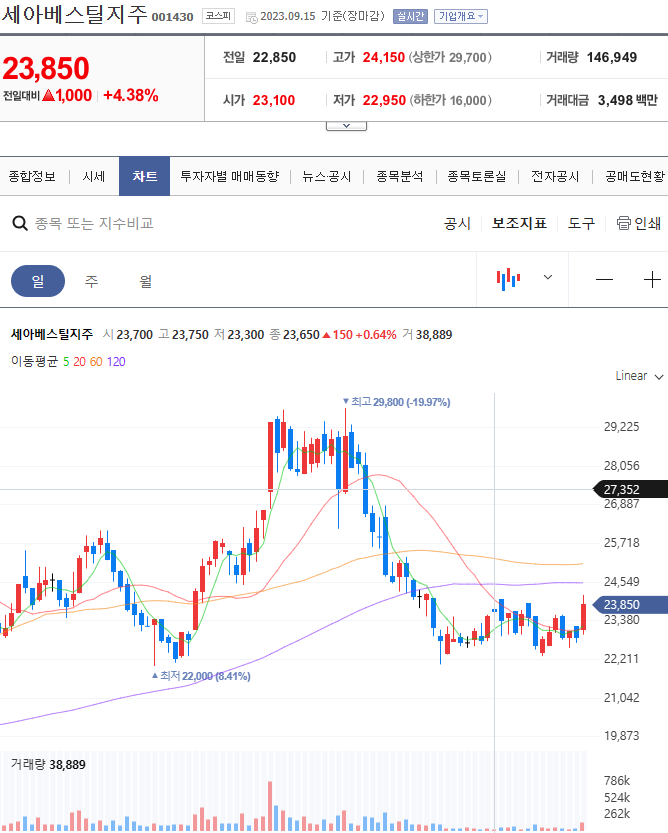
Task: Switch chart to 주 weekly period
Action: pos(91,280)
